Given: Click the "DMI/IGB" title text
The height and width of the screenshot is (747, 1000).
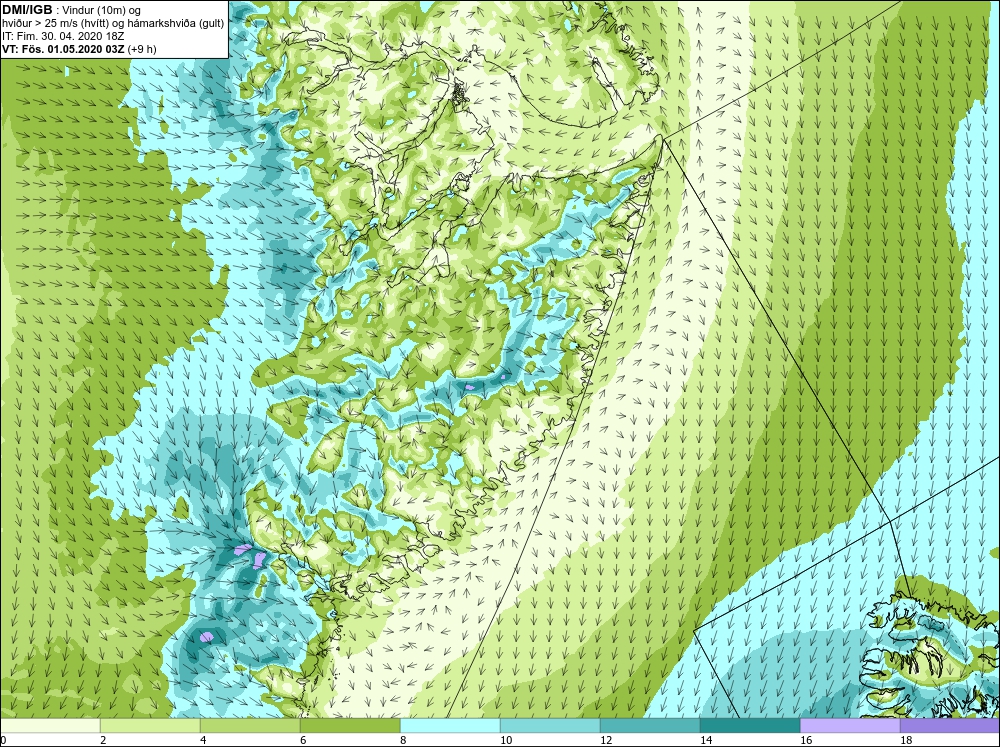Looking at the screenshot, I should (x=27, y=10).
